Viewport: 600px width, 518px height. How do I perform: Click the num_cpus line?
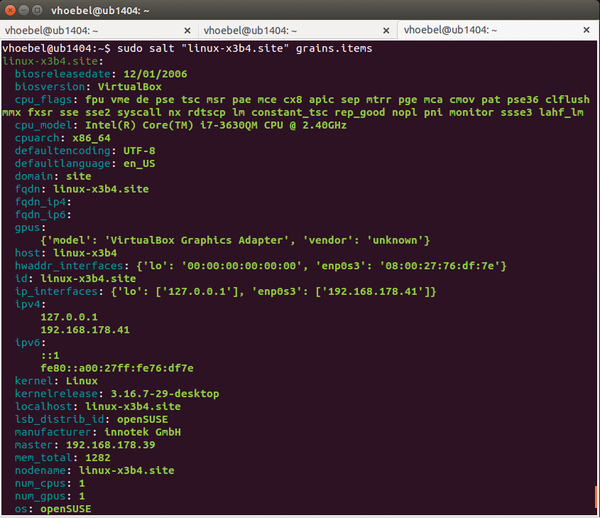(x=50, y=484)
